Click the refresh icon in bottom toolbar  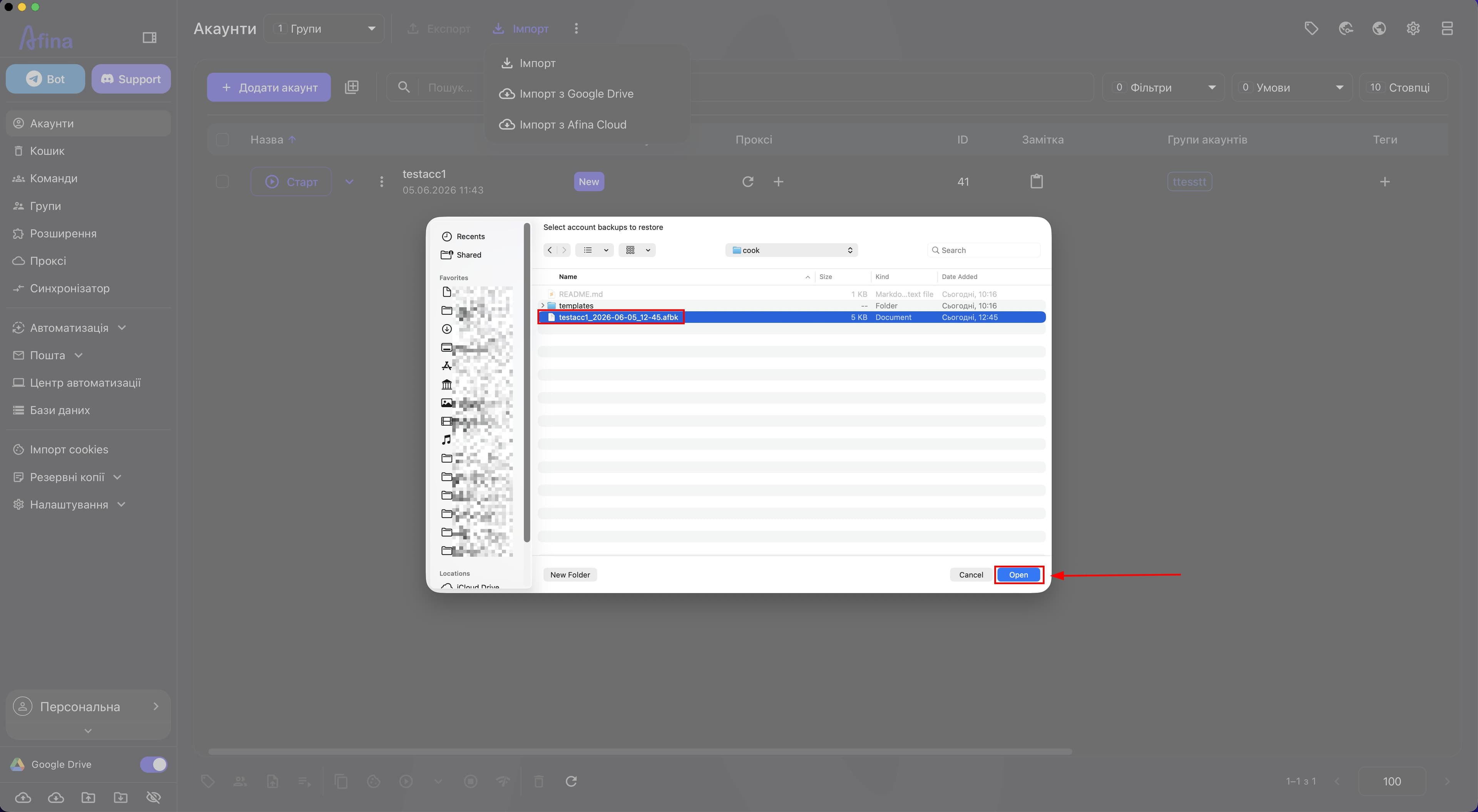pyautogui.click(x=571, y=781)
